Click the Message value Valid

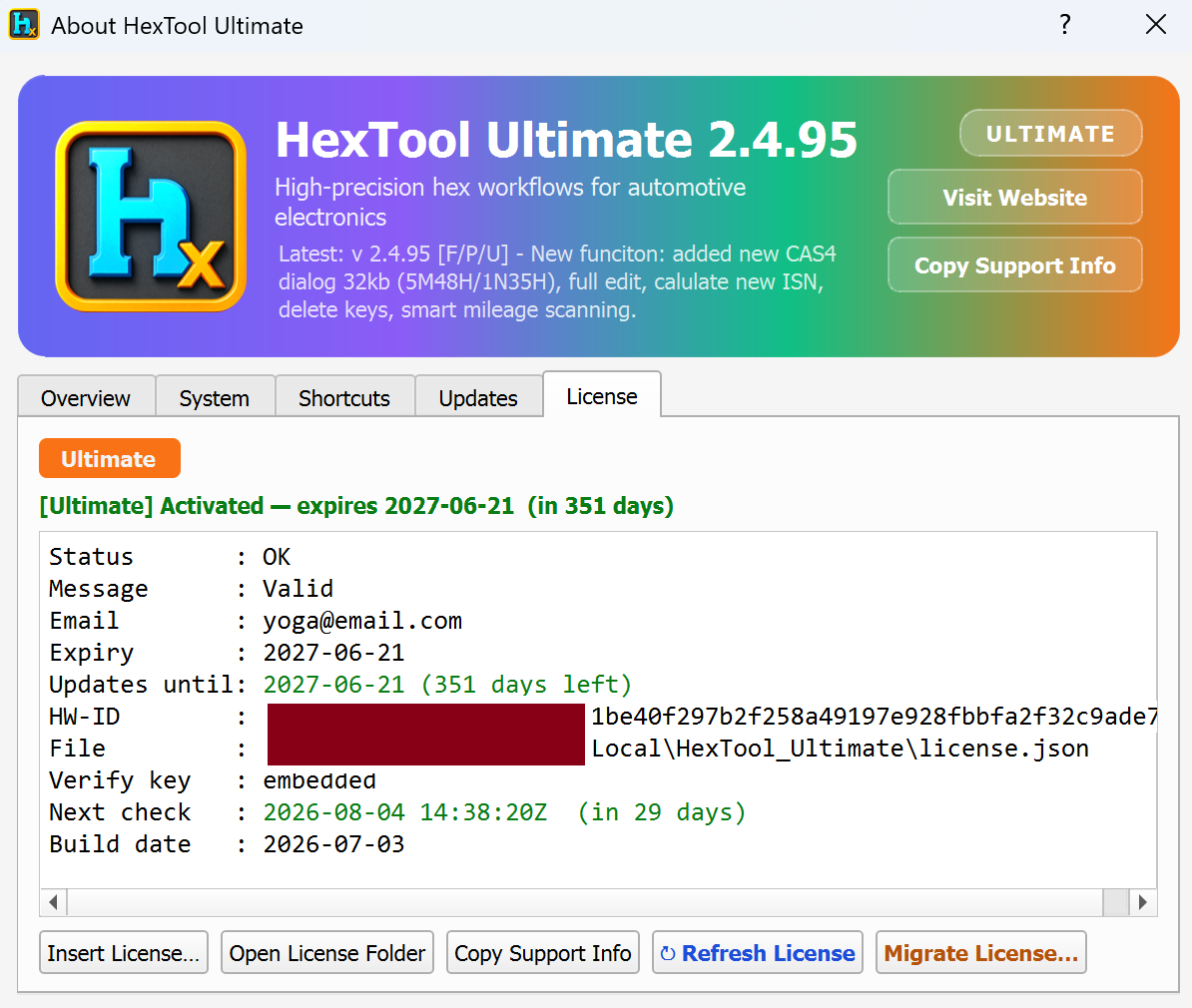coord(298,589)
